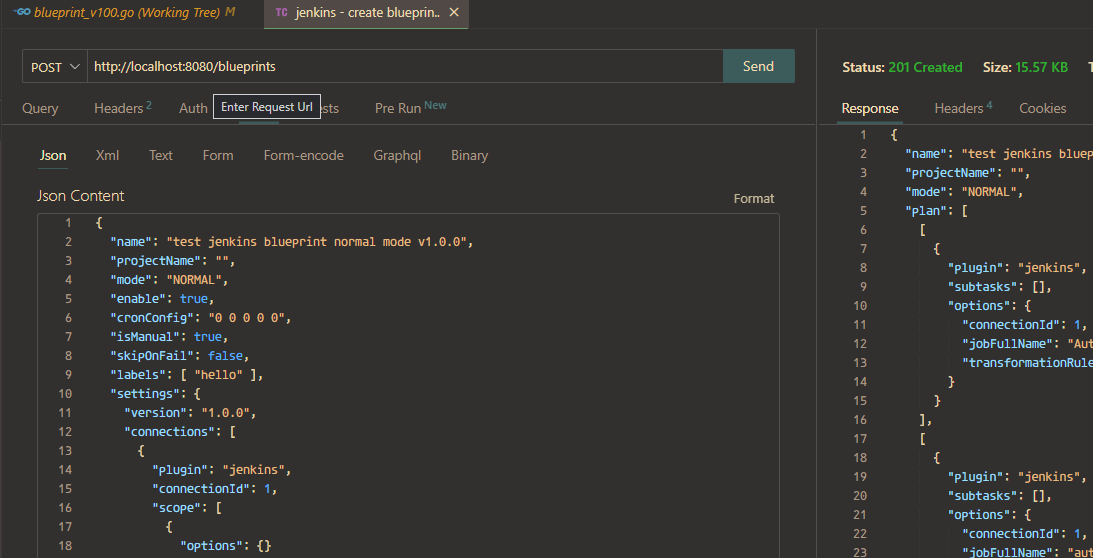Click the "plan" line in the response
The image size is (1093, 558).
point(936,211)
